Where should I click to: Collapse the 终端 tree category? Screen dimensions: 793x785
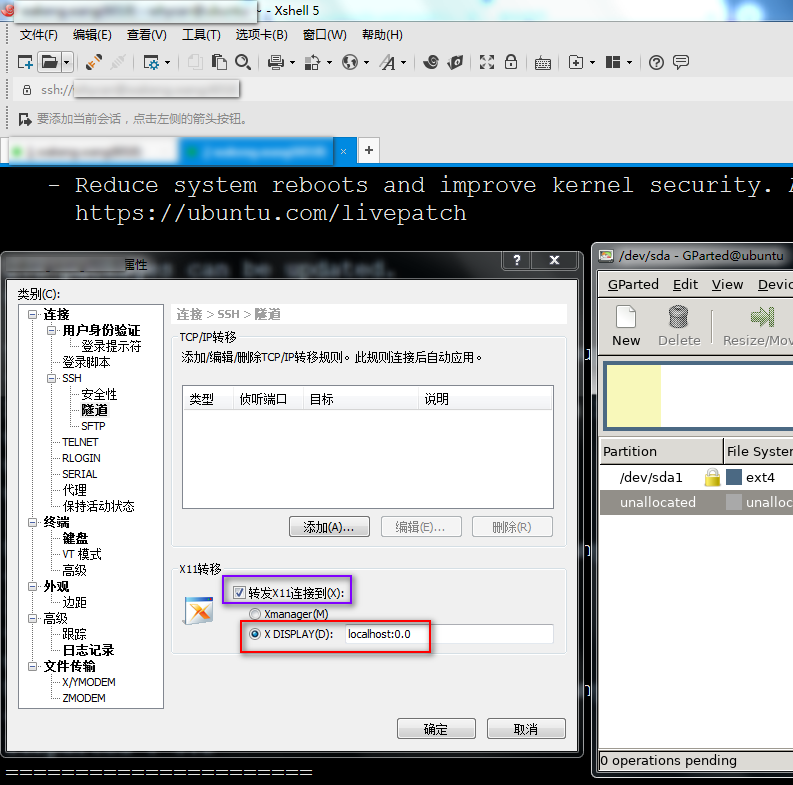click(x=32, y=522)
